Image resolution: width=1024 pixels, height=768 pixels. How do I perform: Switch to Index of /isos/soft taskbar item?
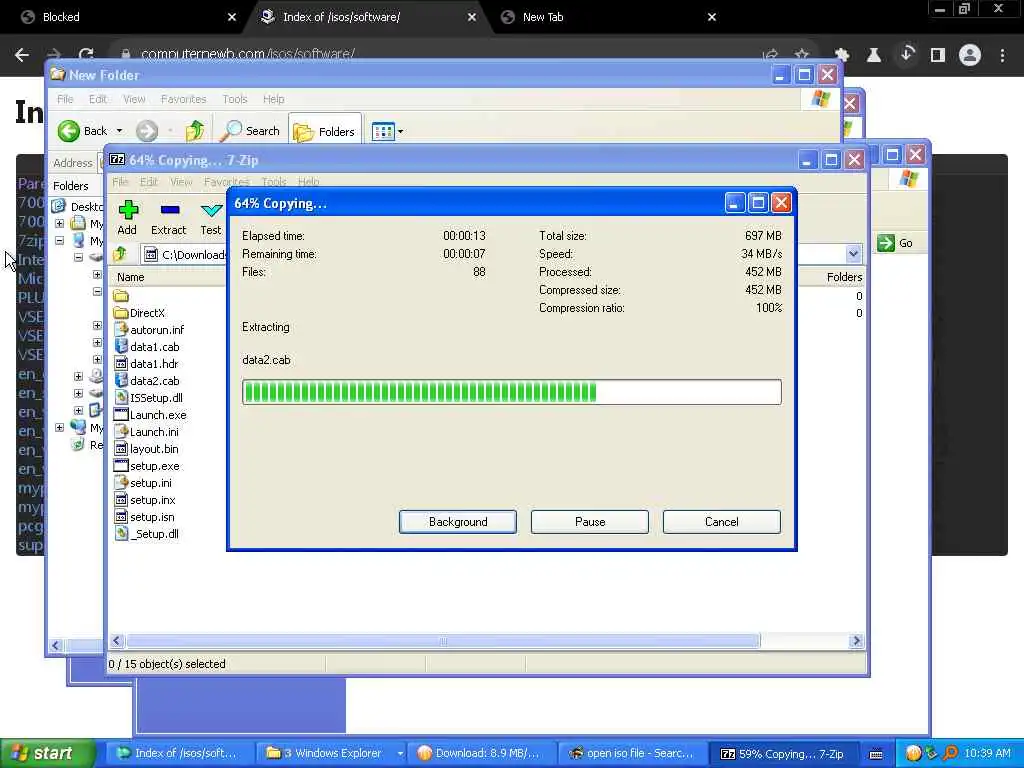pos(178,754)
